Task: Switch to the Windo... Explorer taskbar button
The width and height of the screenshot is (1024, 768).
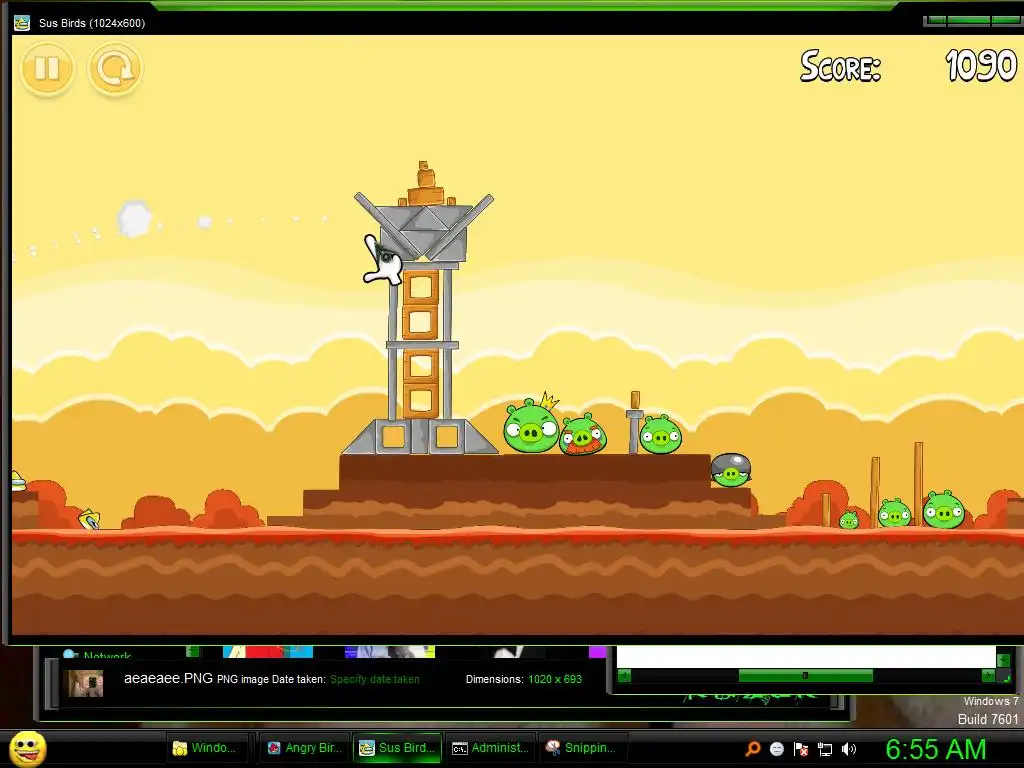Action: click(x=208, y=748)
